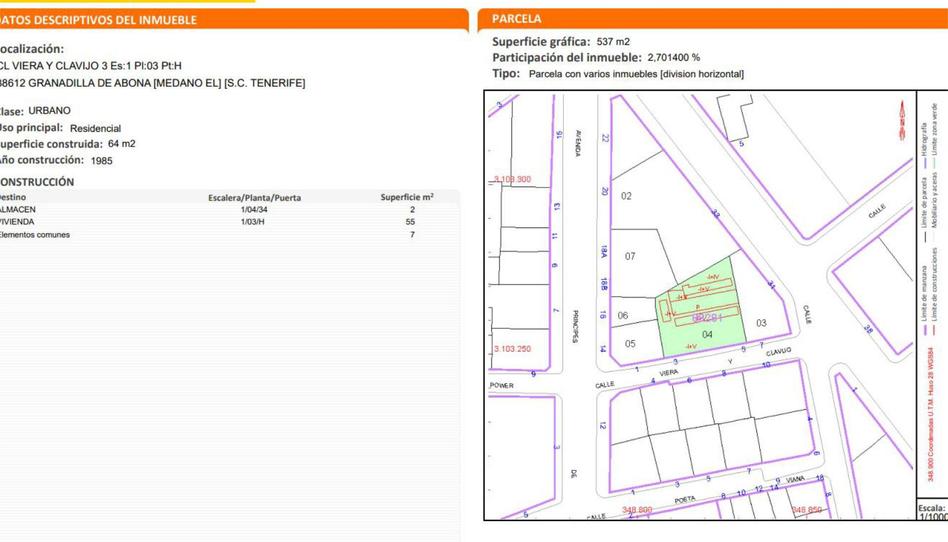The height and width of the screenshot is (542, 948).
Task: Click the GRANADILLA DE ABONA locality line
Action: click(x=152, y=83)
